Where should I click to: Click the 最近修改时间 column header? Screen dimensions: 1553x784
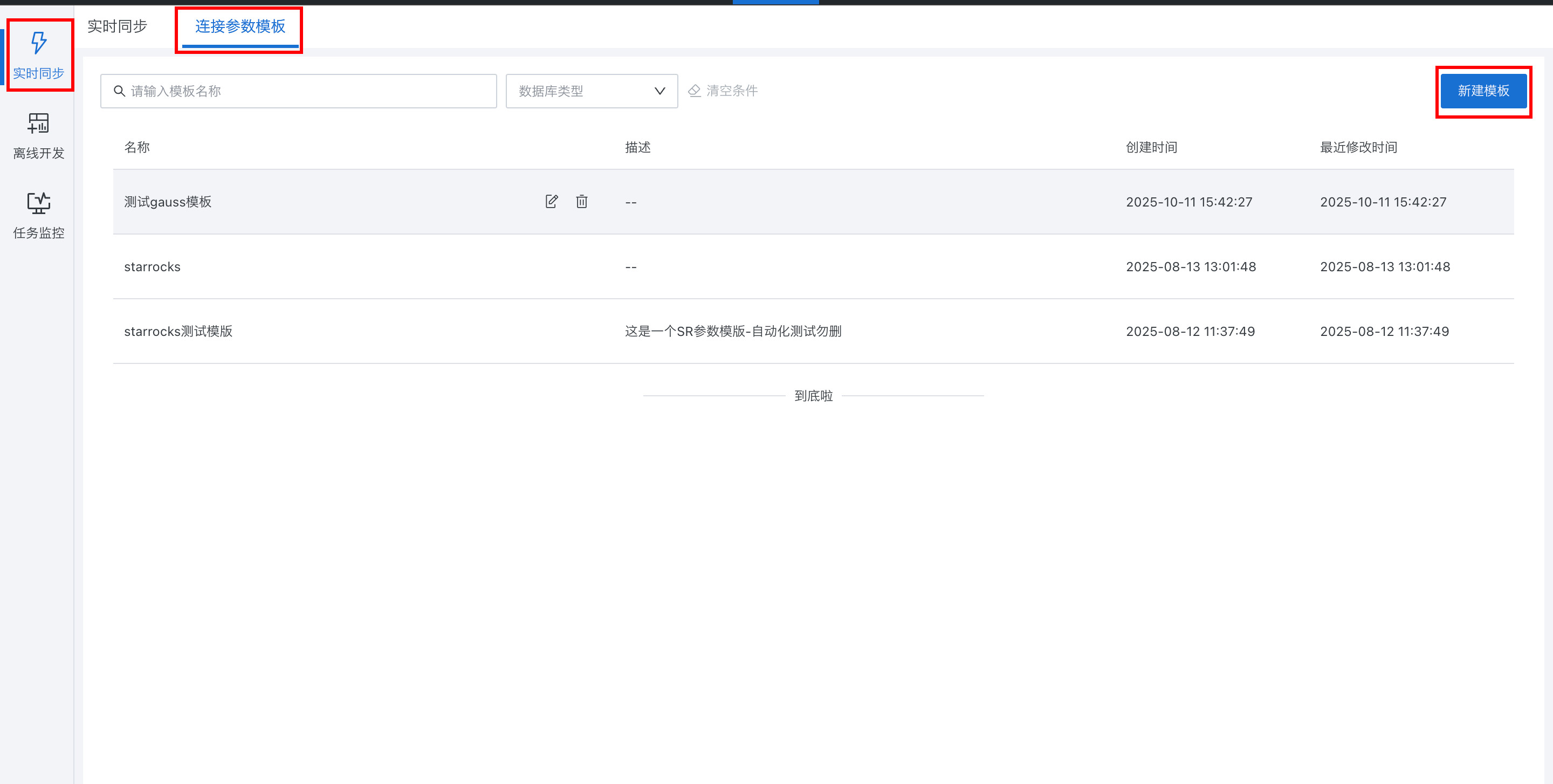1358,147
